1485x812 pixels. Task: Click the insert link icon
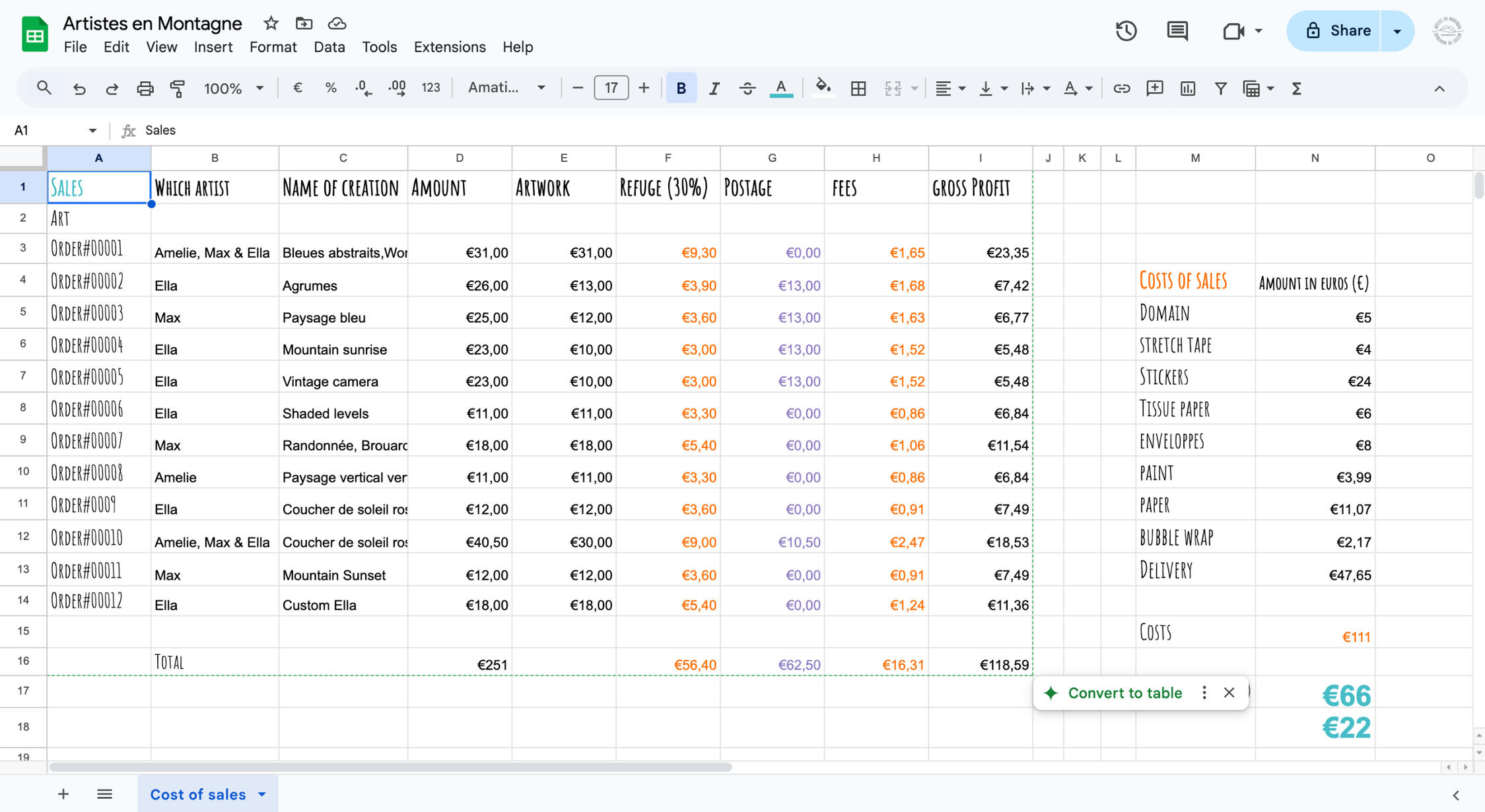point(1121,88)
